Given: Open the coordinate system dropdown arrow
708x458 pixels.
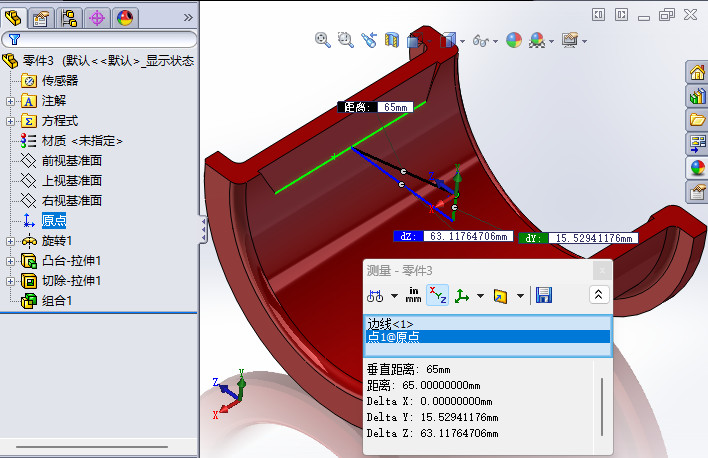Looking at the screenshot, I should (x=480, y=296).
